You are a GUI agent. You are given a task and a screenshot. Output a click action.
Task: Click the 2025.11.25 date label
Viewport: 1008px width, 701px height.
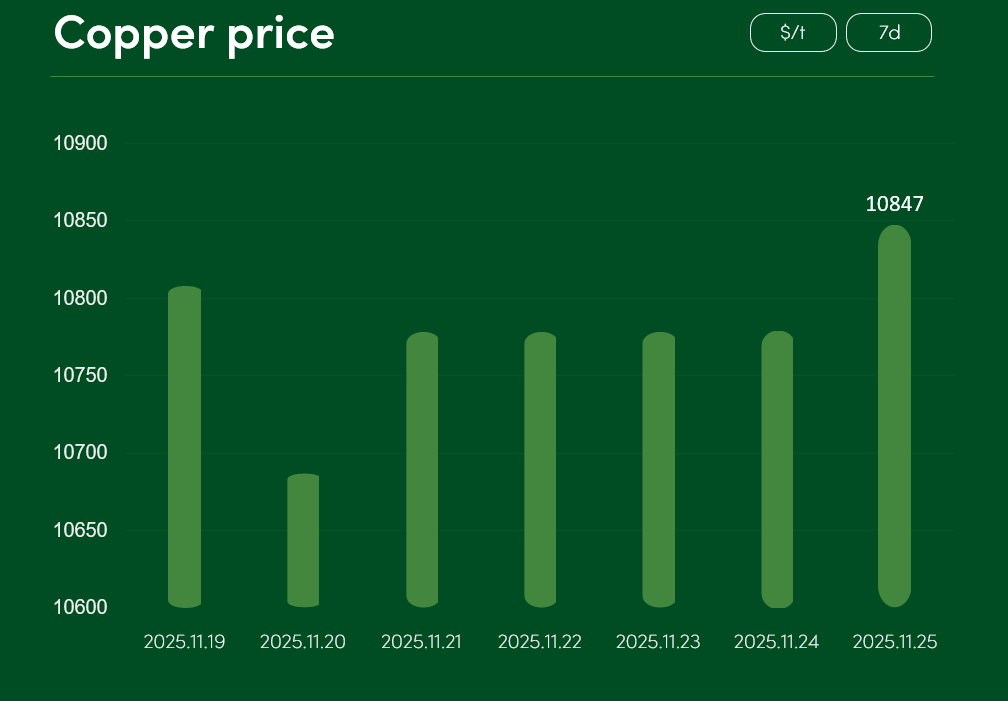[x=895, y=642]
